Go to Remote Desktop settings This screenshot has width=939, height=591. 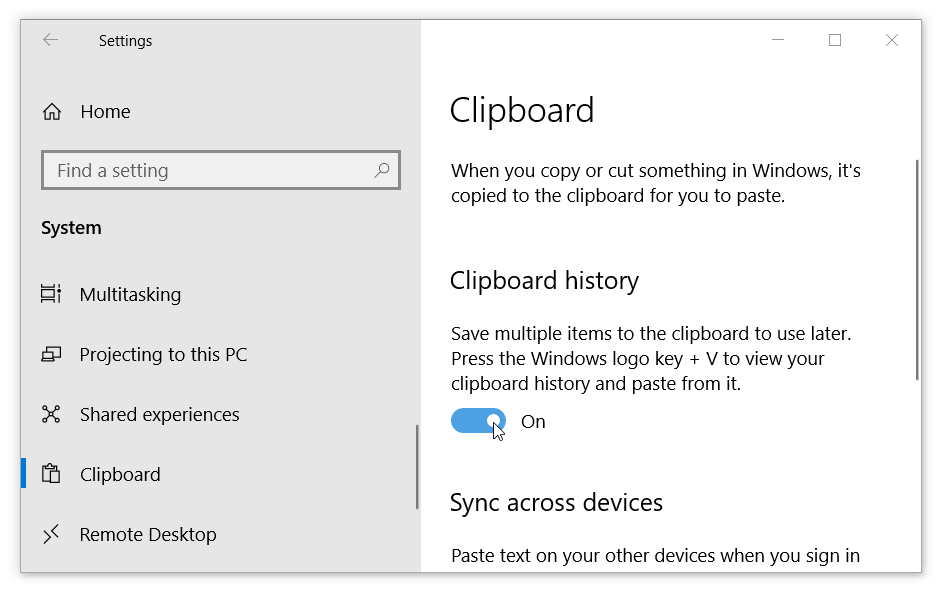point(147,534)
